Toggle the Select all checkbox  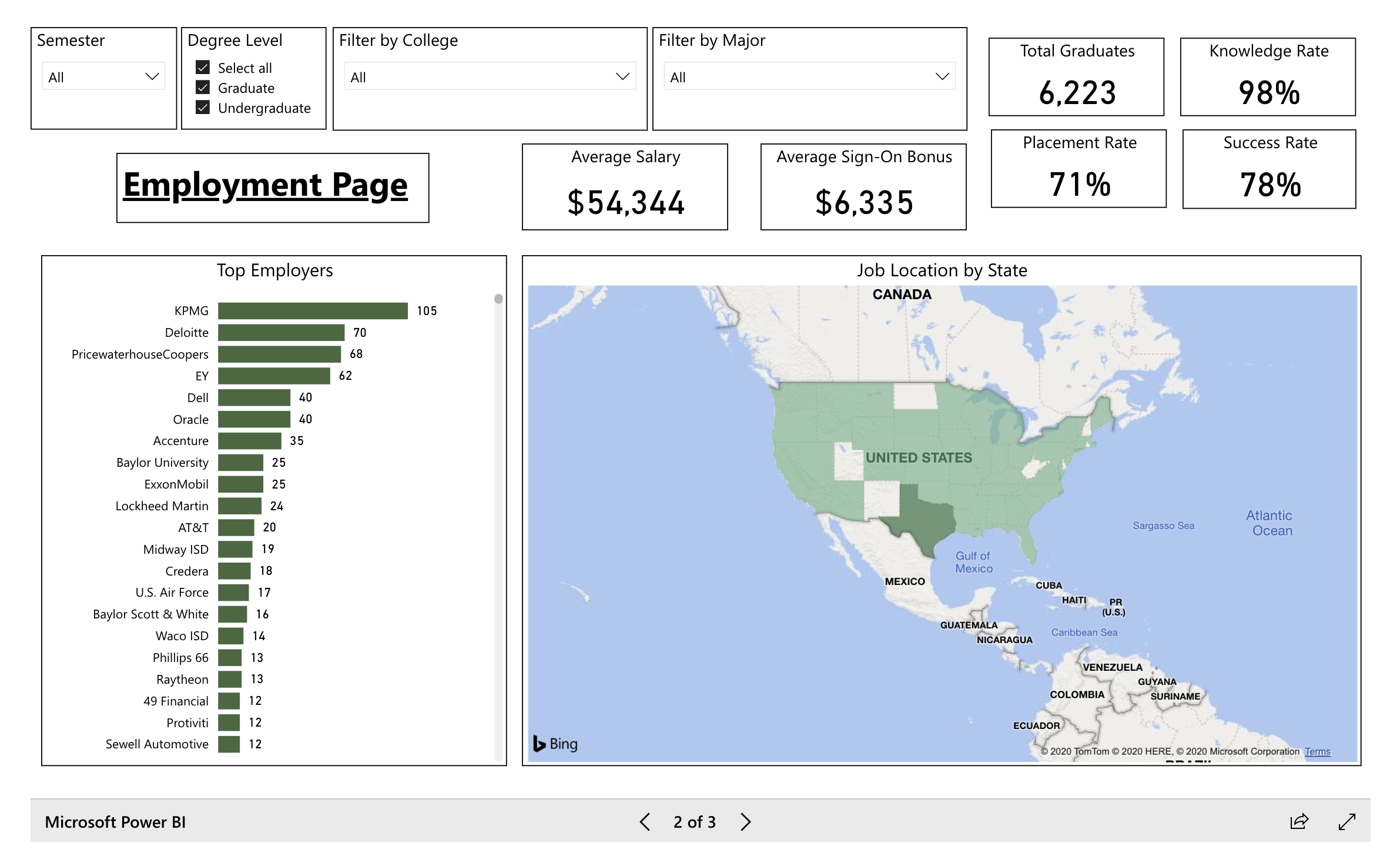click(x=203, y=68)
